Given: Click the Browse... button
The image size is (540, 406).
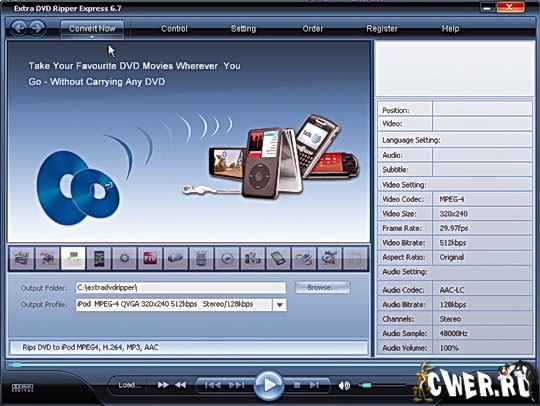Looking at the screenshot, I should pos(323,287).
